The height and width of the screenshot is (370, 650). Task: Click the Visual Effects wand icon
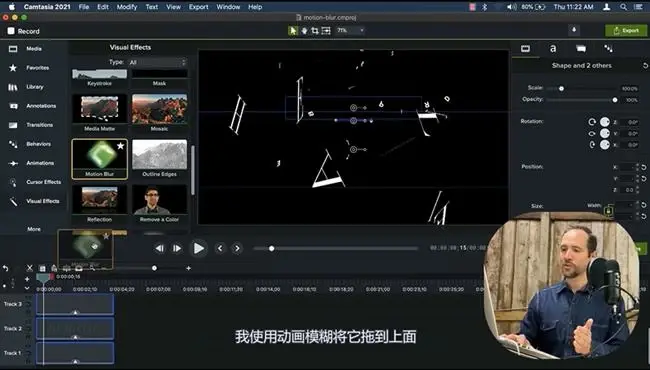[13, 201]
